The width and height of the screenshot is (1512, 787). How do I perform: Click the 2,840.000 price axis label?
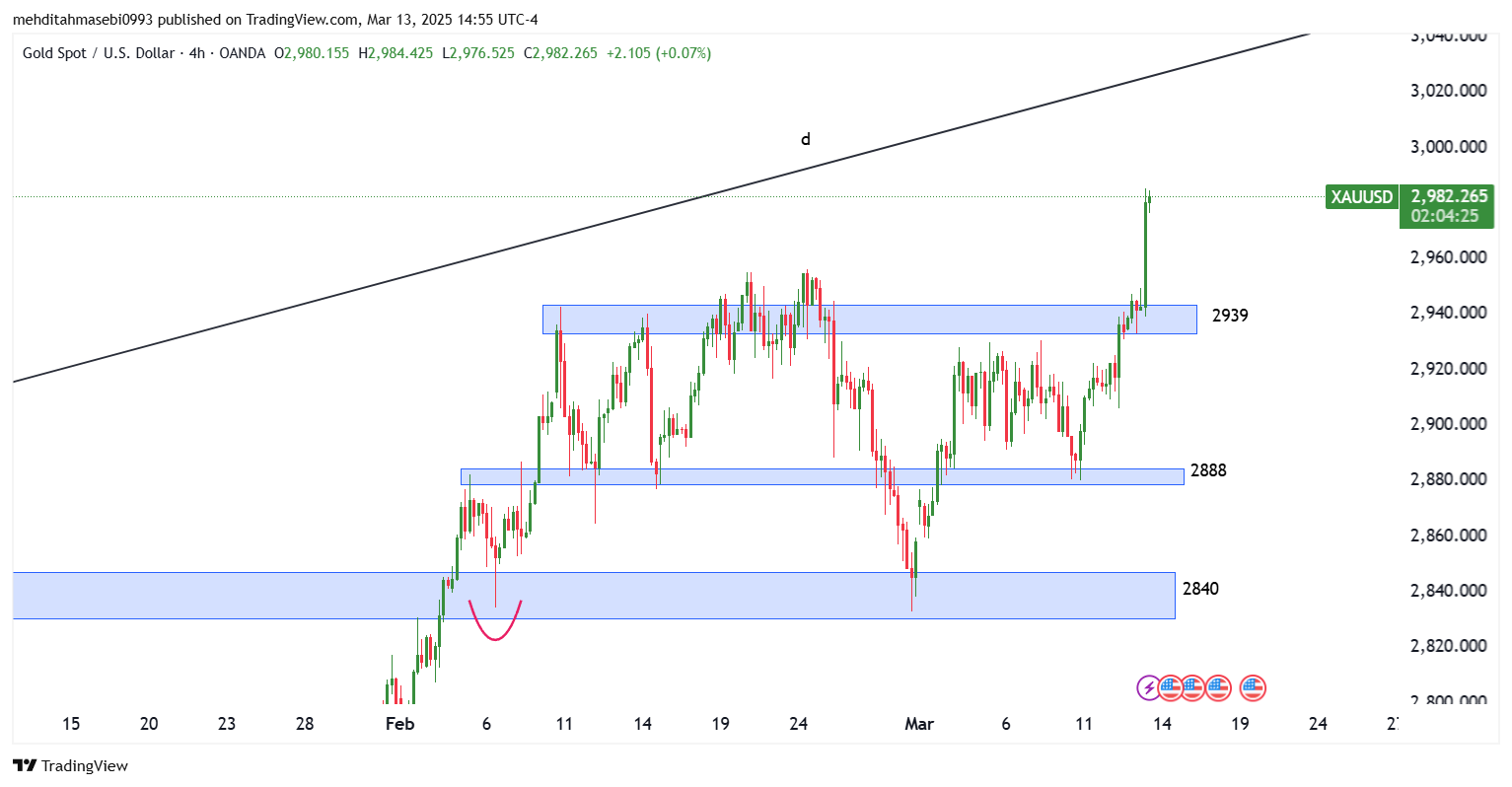tap(1448, 591)
